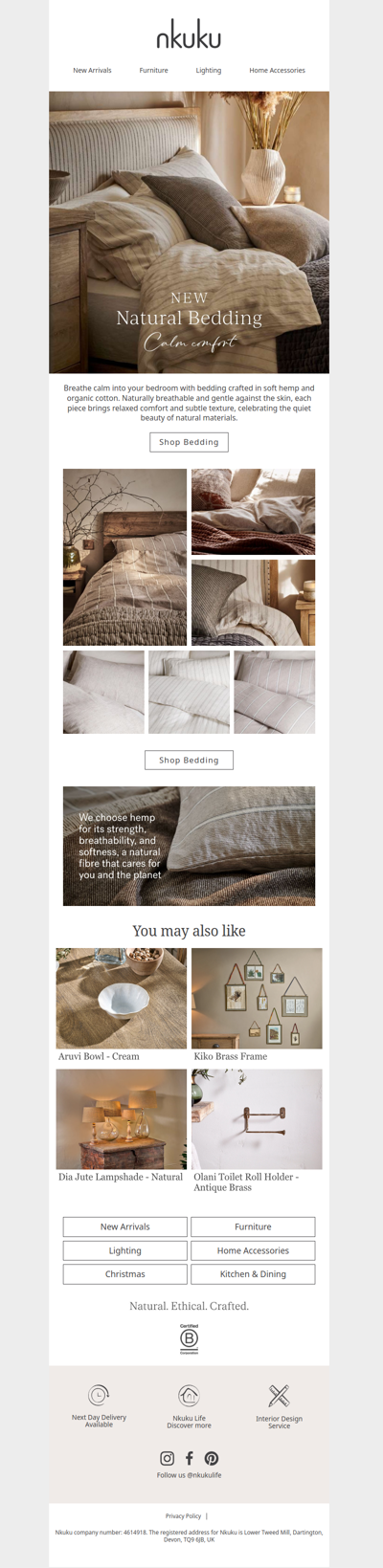Click the Next Day Delivery clock icon
The height and width of the screenshot is (1568, 383).
pyautogui.click(x=99, y=1395)
